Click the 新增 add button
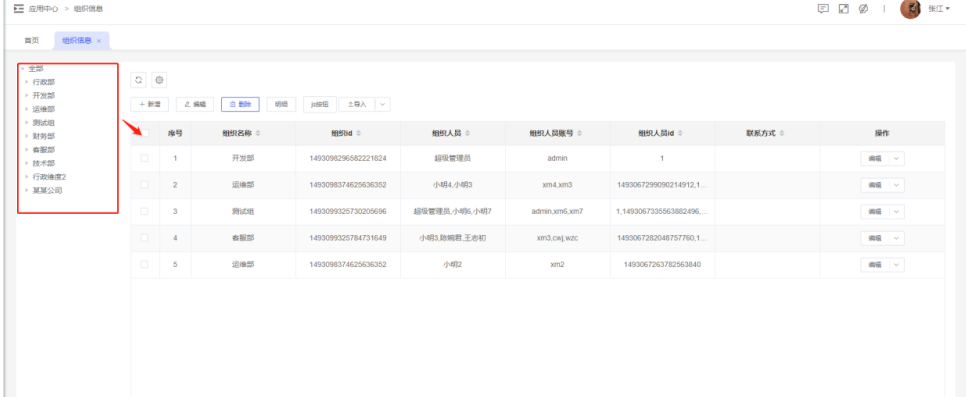 150,104
